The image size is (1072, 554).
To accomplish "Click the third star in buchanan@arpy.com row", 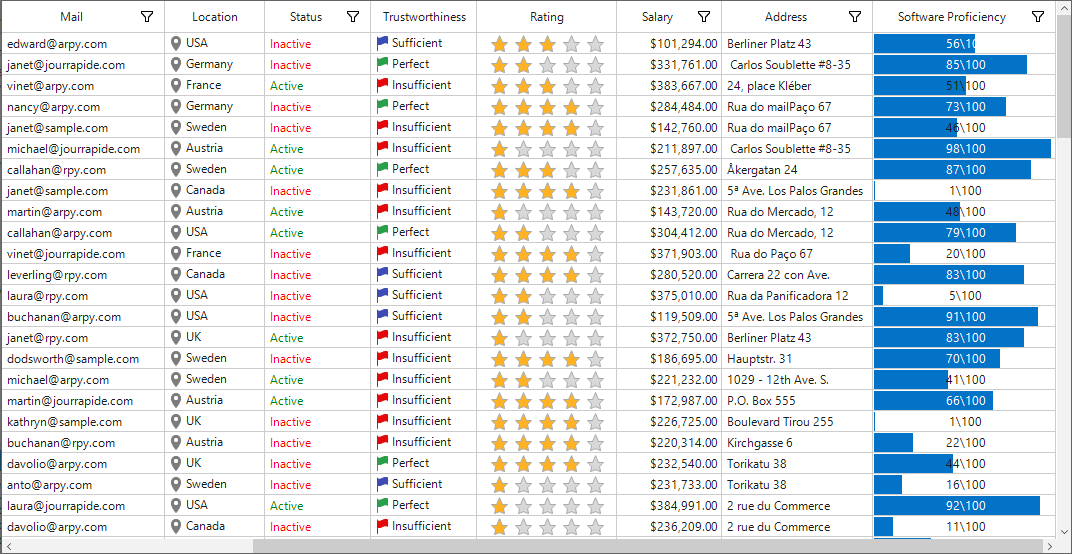I will (x=548, y=318).
